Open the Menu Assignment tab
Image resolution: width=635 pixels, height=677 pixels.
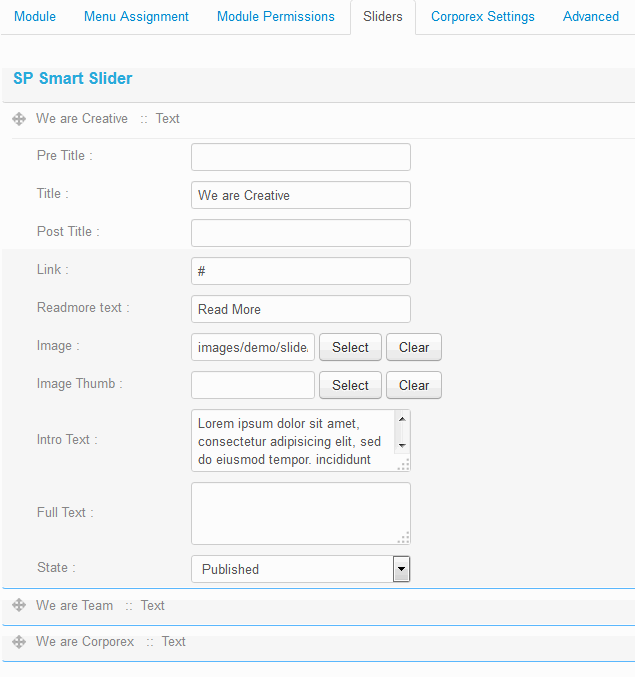click(x=136, y=16)
